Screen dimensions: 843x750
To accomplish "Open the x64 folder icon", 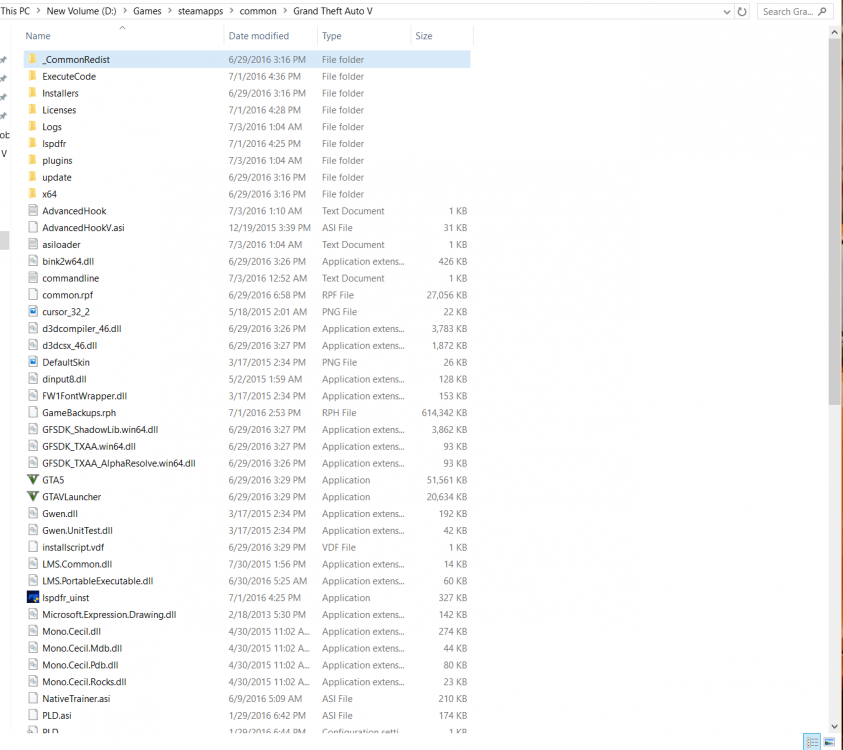I will pos(34,194).
